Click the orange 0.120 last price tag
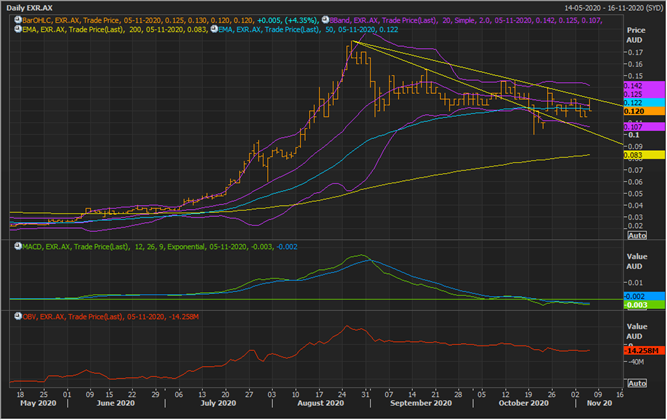 coord(644,111)
